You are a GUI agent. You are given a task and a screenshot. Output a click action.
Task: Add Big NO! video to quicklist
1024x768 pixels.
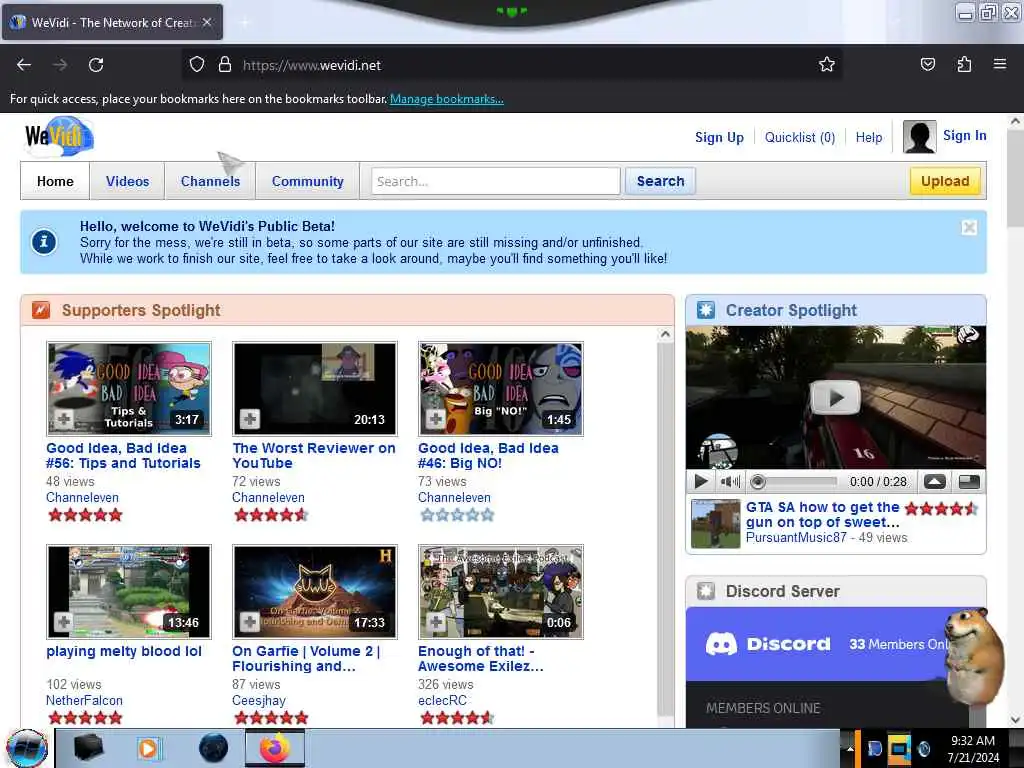coord(436,419)
